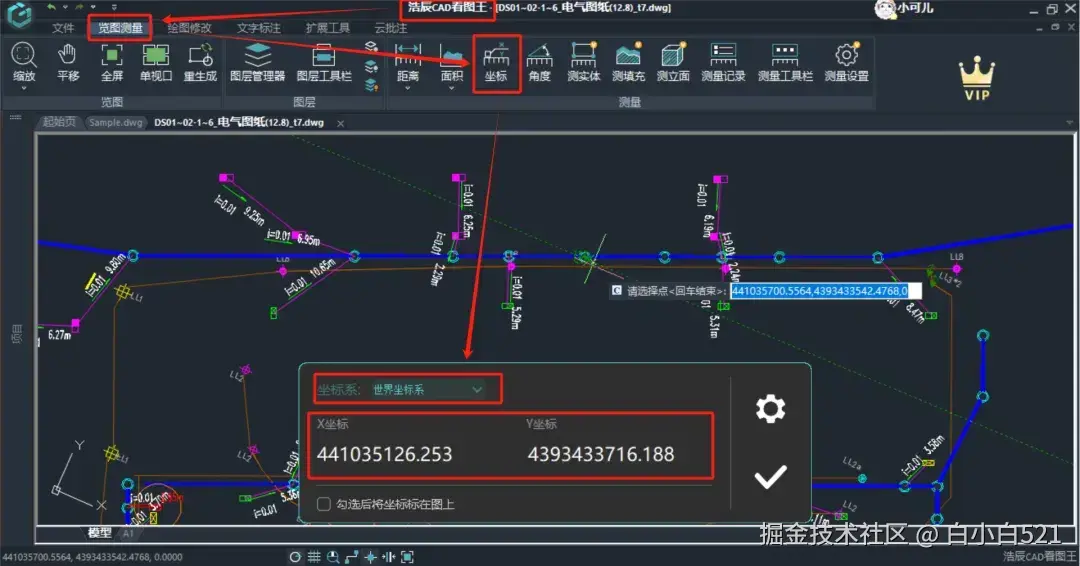Select the 距离 distance measurement tool
1080x566 pixels.
(408, 61)
